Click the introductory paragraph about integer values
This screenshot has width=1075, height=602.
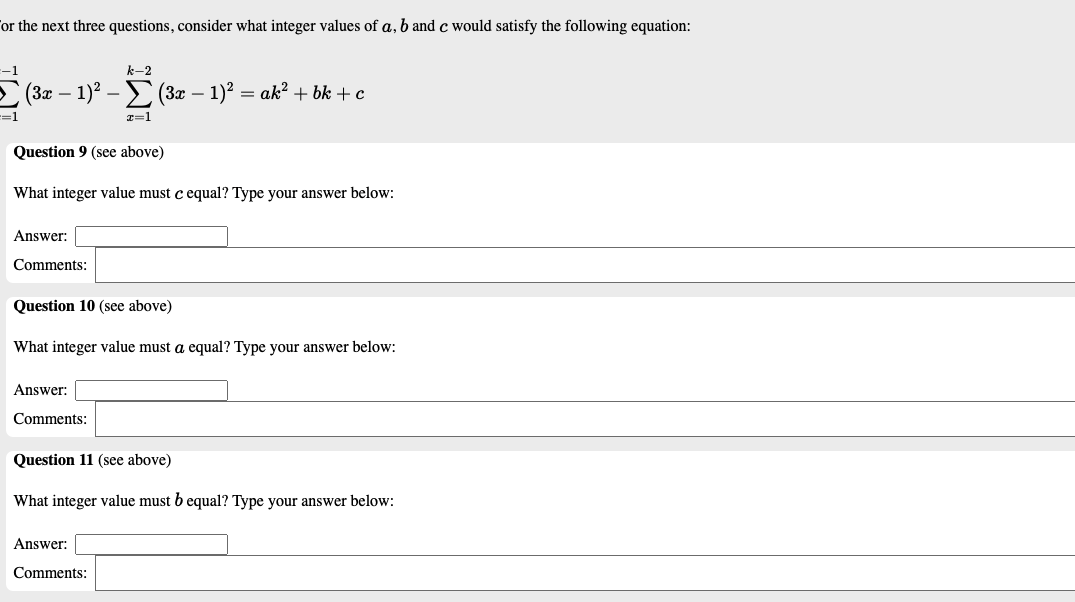[345, 25]
